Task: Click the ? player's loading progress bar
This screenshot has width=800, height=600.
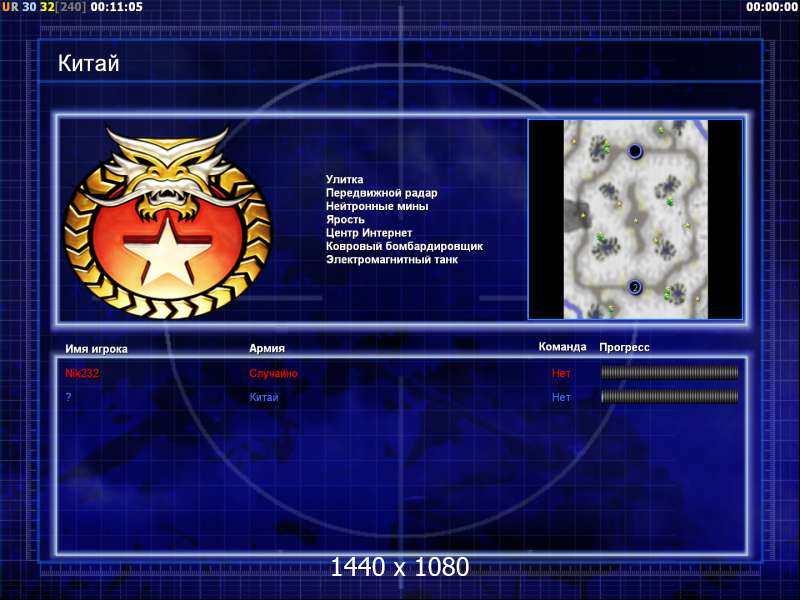Action: click(669, 396)
